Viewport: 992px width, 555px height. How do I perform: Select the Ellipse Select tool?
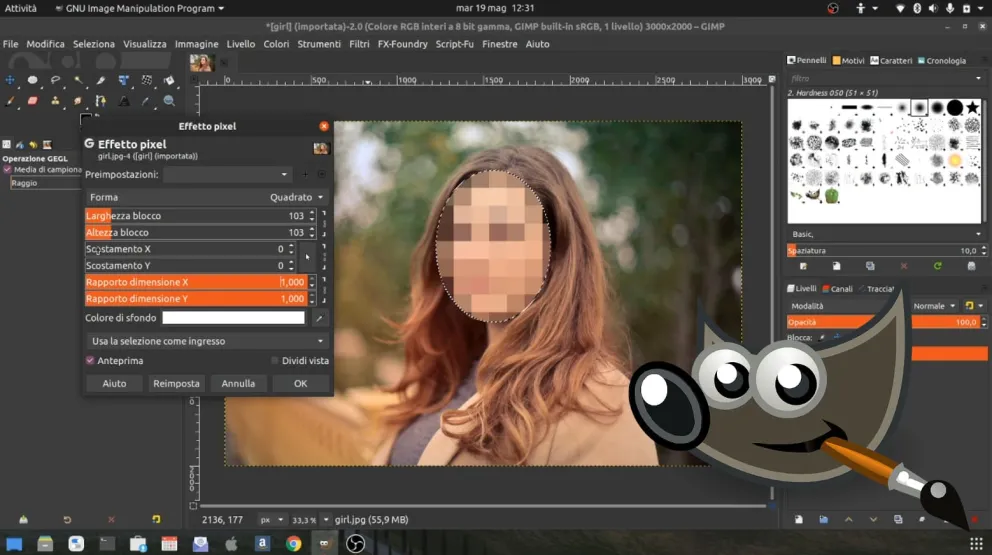[32, 80]
